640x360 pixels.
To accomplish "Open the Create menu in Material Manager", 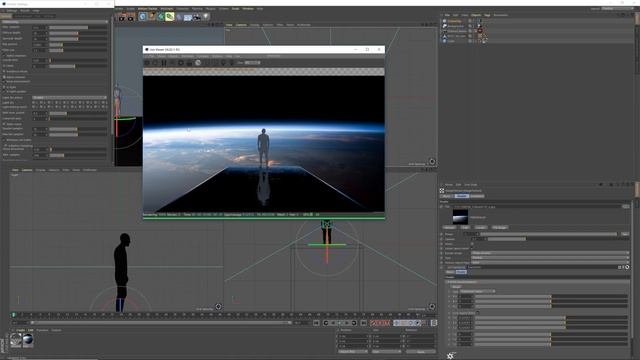I will (20, 330).
